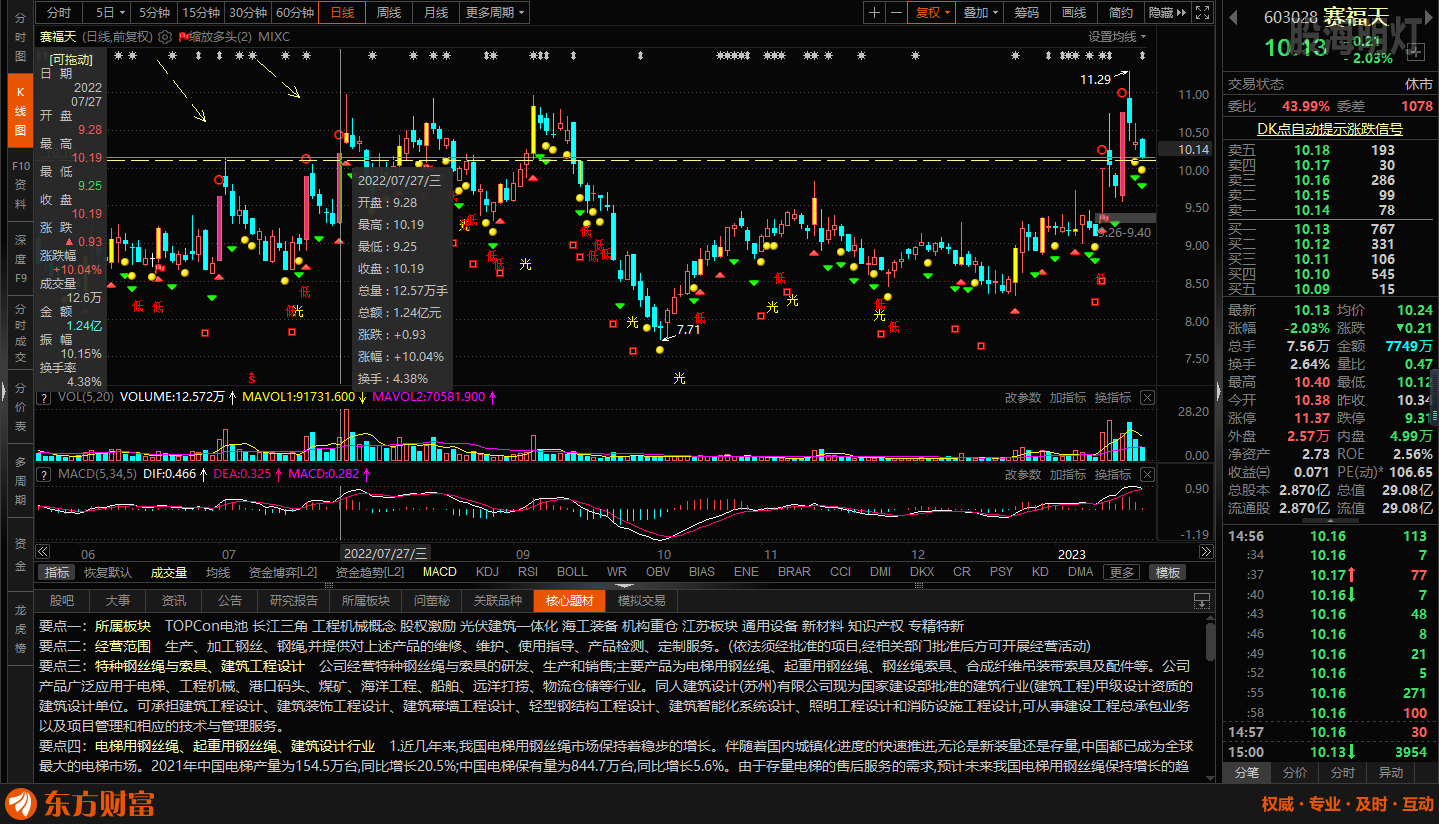Open 设置均线 dropdown
The image size is (1439, 824).
[x=1116, y=36]
